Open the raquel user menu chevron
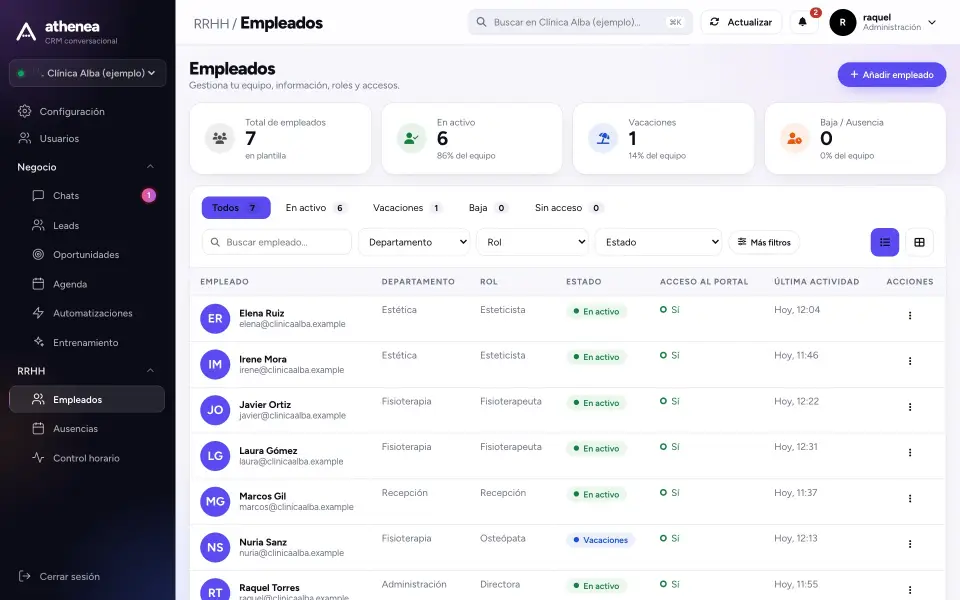960x600 pixels. tap(932, 23)
